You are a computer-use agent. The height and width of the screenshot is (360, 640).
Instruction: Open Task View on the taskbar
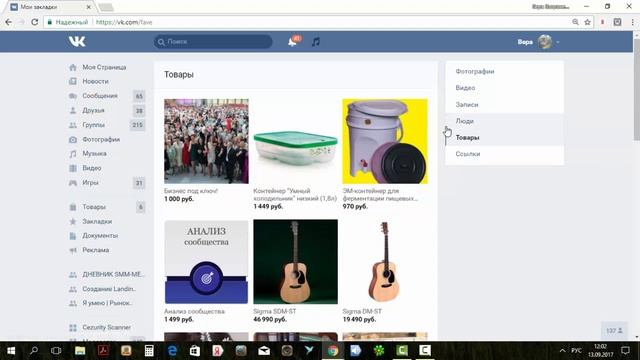click(56, 351)
